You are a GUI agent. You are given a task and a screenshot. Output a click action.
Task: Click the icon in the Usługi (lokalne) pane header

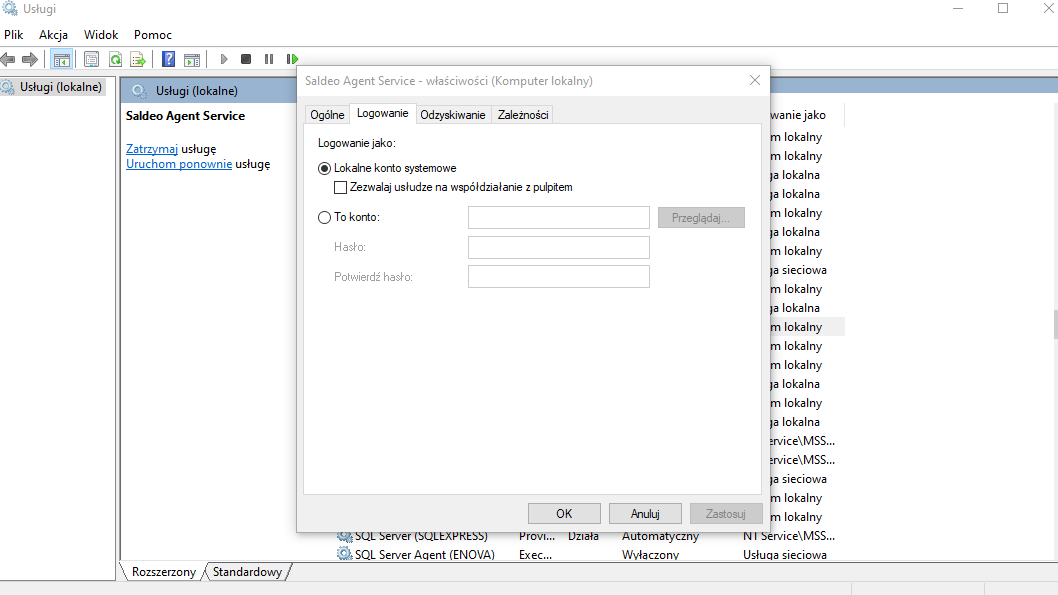click(x=139, y=90)
